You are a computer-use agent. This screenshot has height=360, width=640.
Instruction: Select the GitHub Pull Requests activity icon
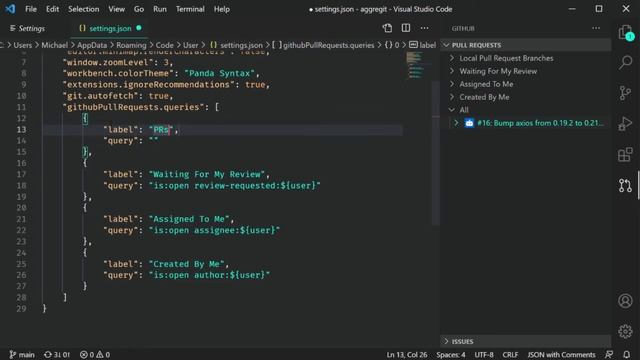(625, 185)
